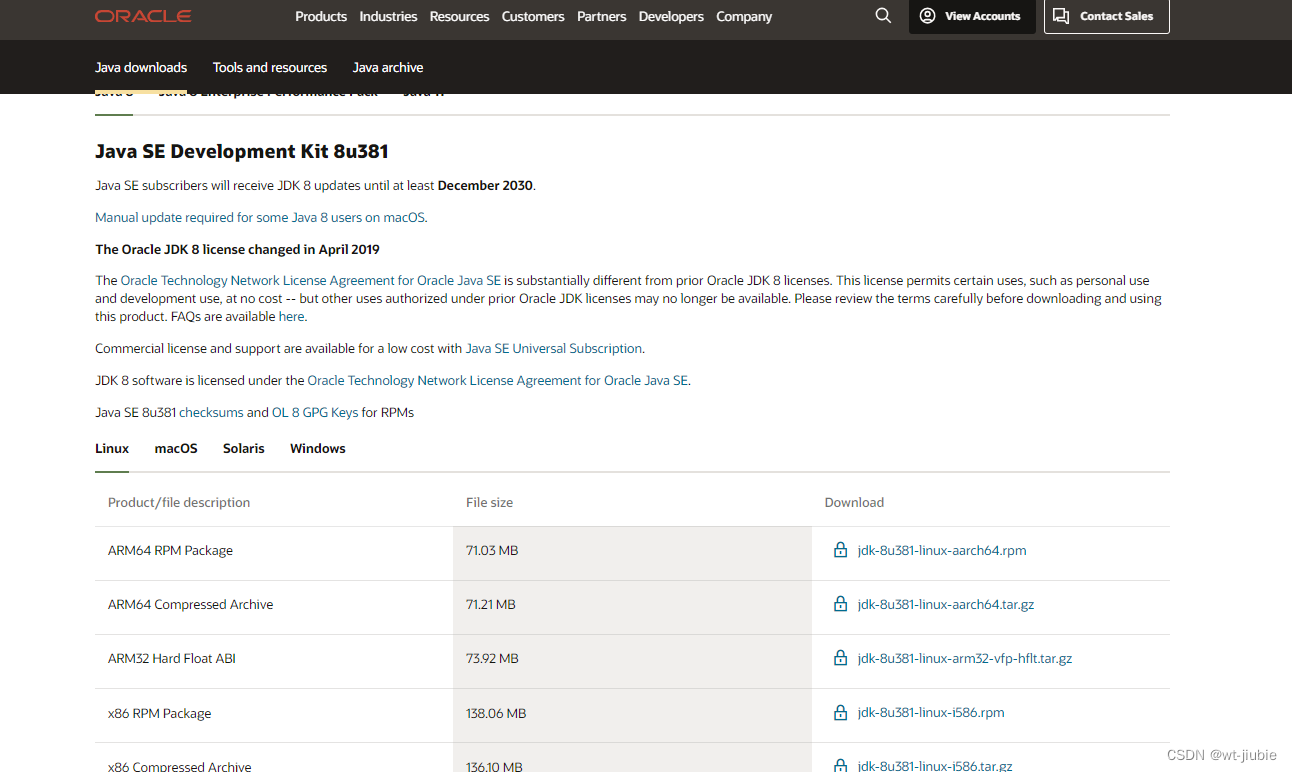Viewport: 1292px width, 772px height.
Task: Click the chat icon in Contact Sales
Action: (x=1062, y=16)
